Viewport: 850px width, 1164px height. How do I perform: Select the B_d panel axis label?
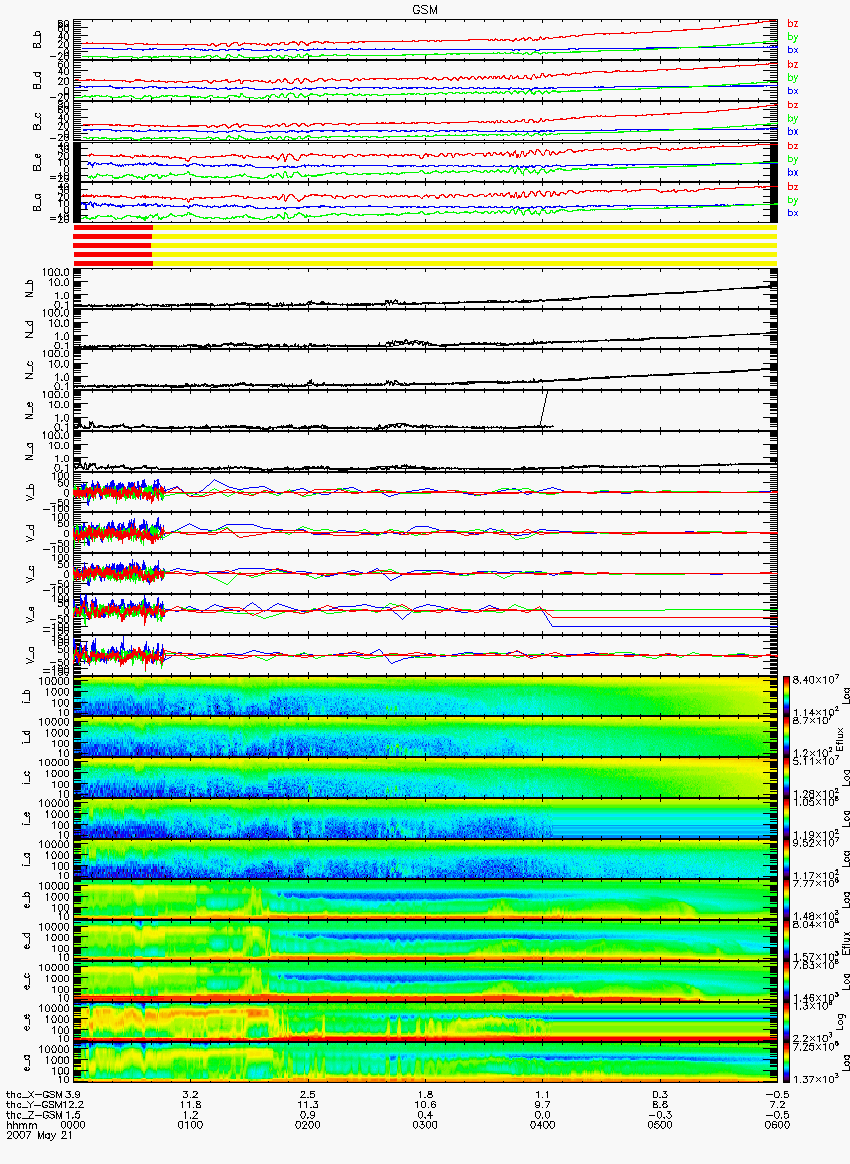37,80
